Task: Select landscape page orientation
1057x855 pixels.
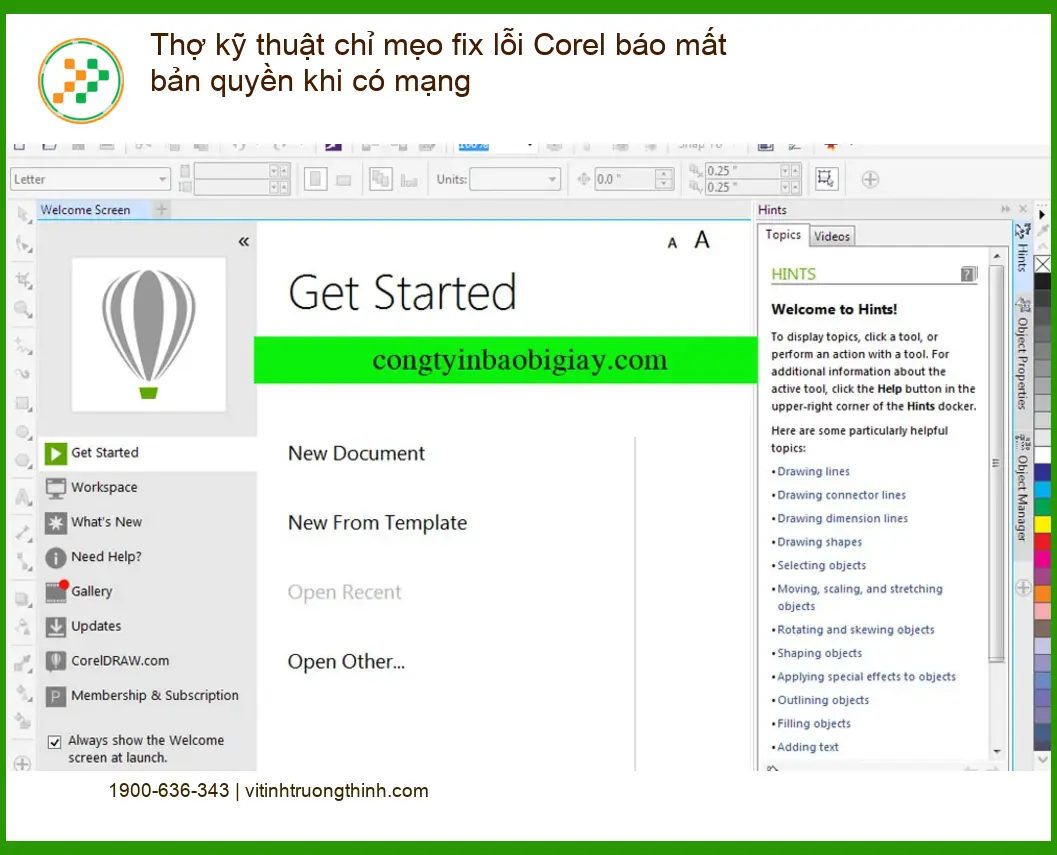Action: (344, 180)
